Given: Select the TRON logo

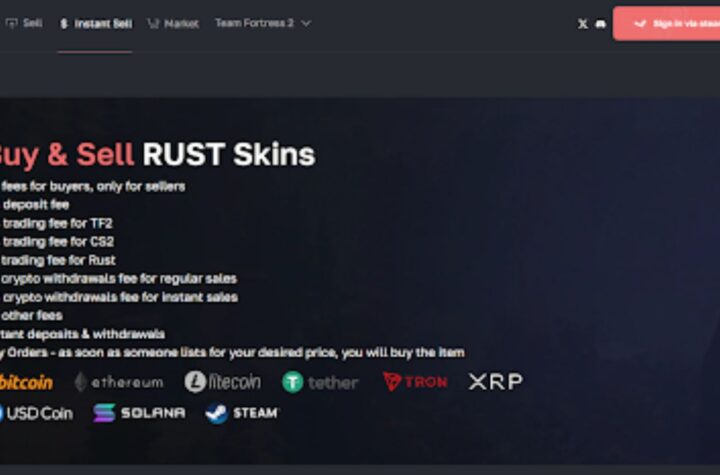Looking at the screenshot, I should (x=415, y=382).
